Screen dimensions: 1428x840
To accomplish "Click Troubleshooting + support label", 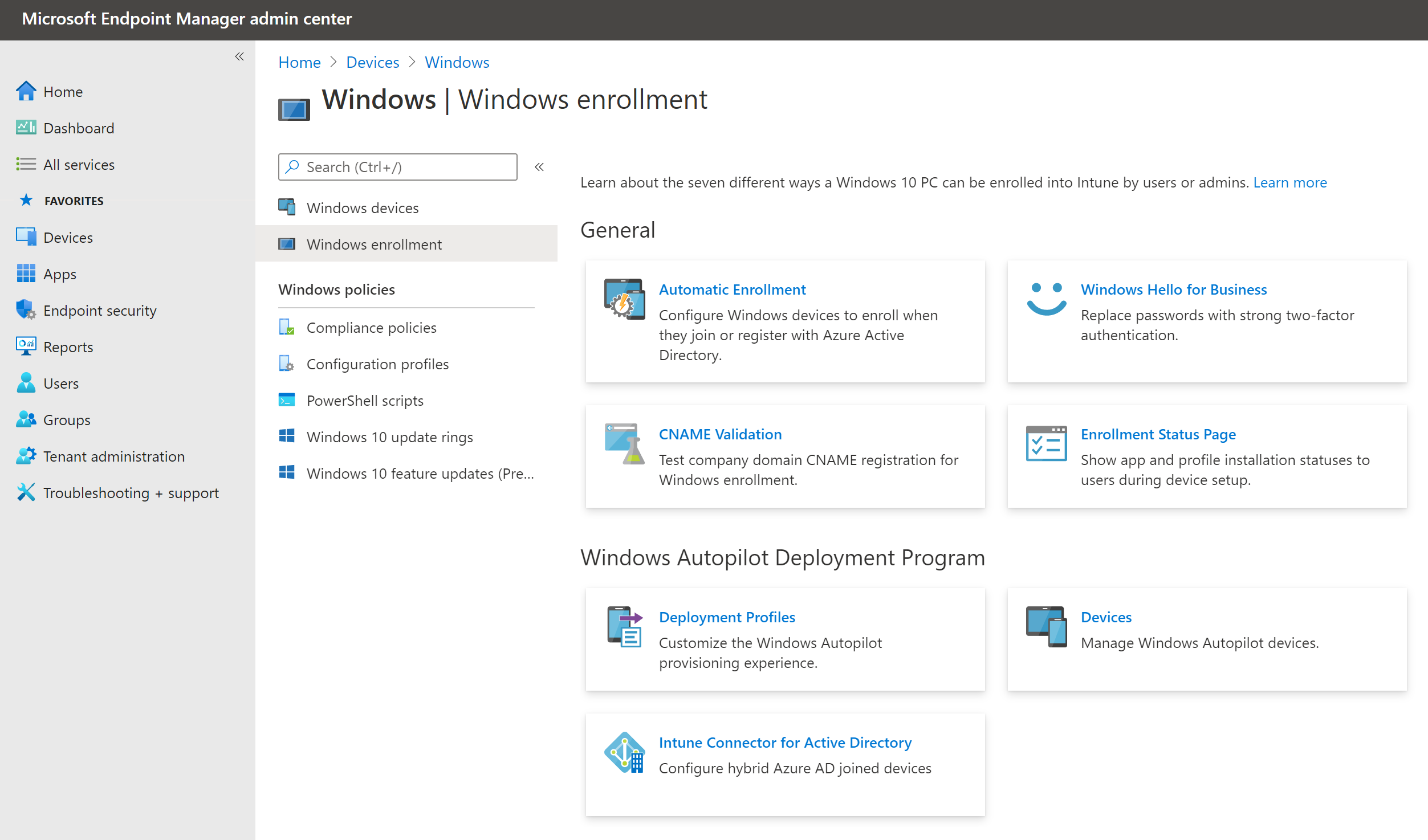I will 131,492.
